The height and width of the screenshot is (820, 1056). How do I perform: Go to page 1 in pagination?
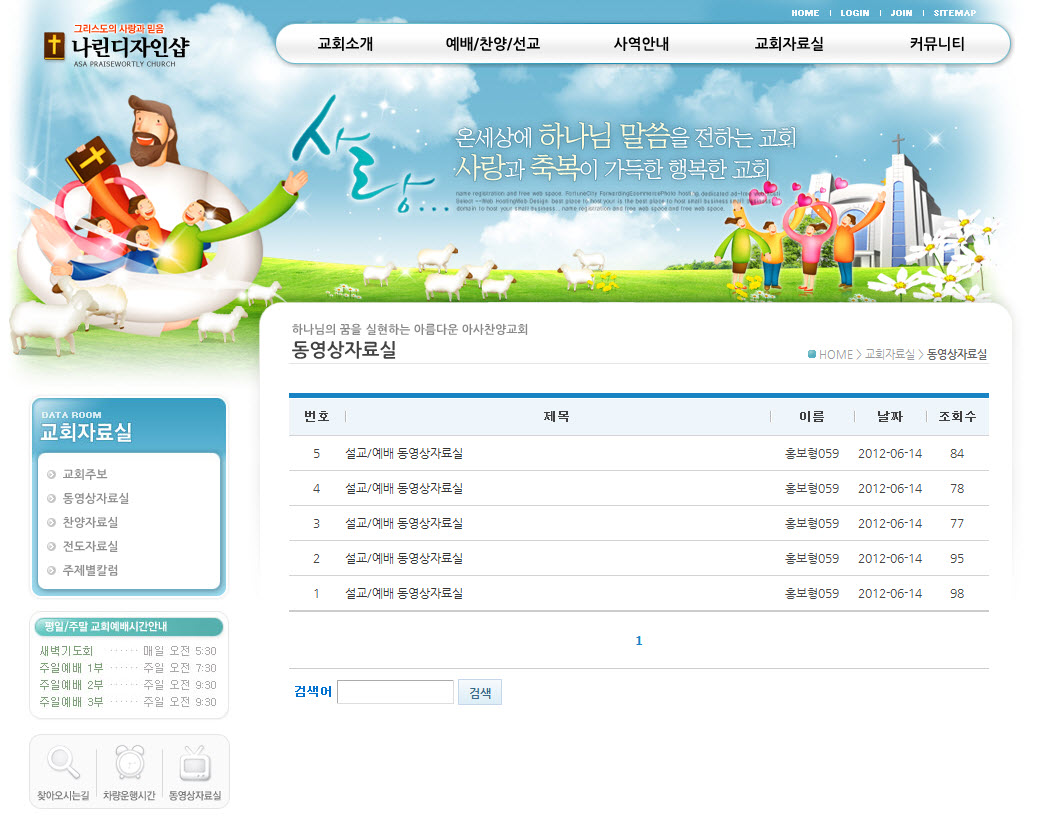tap(639, 641)
